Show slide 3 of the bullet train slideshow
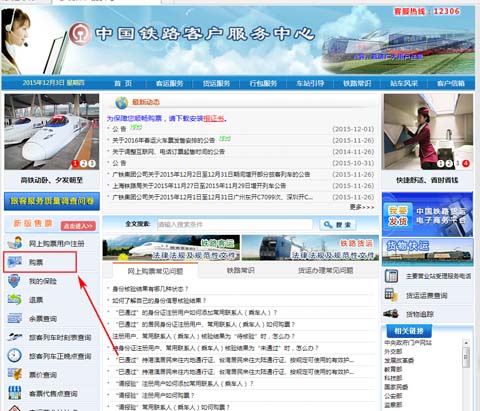Viewport: 480px width, 411px height. pyautogui.click(x=92, y=163)
